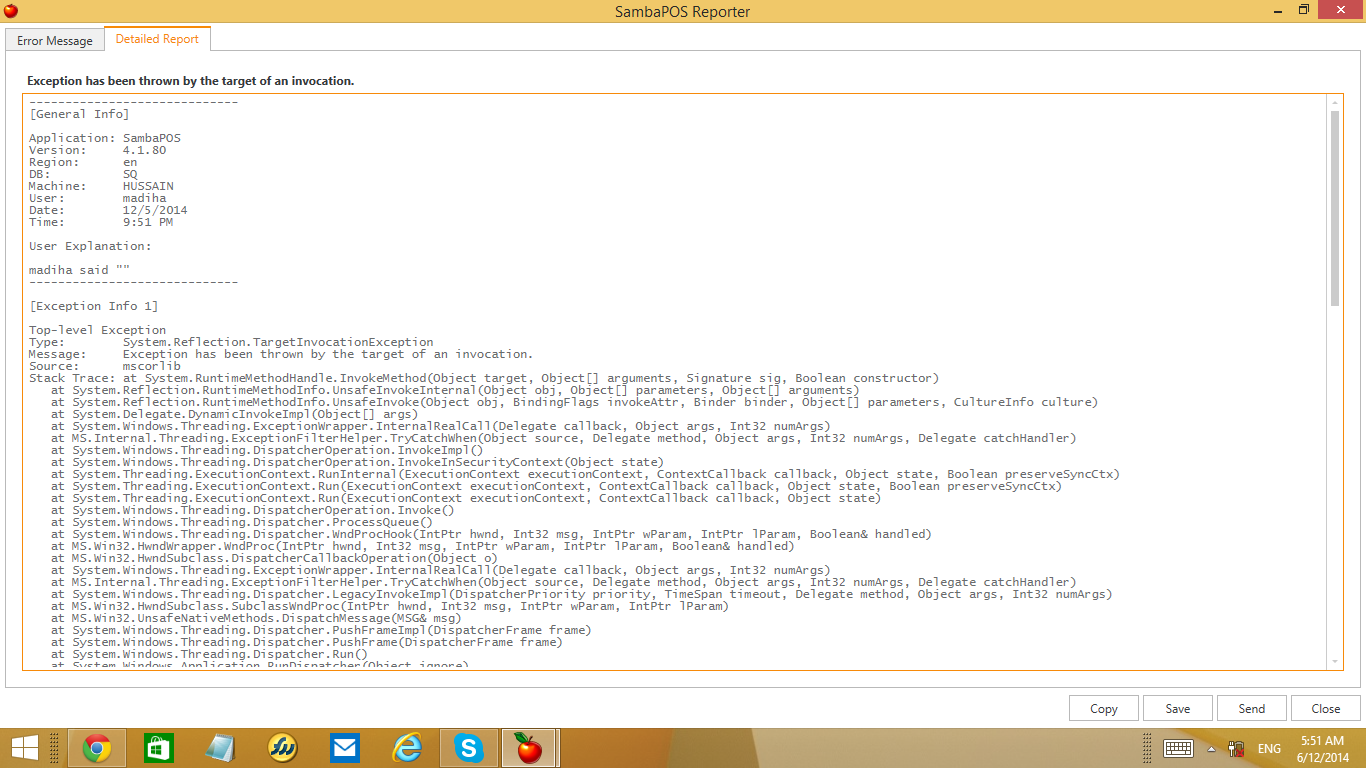Copy the error report text

[1104, 708]
